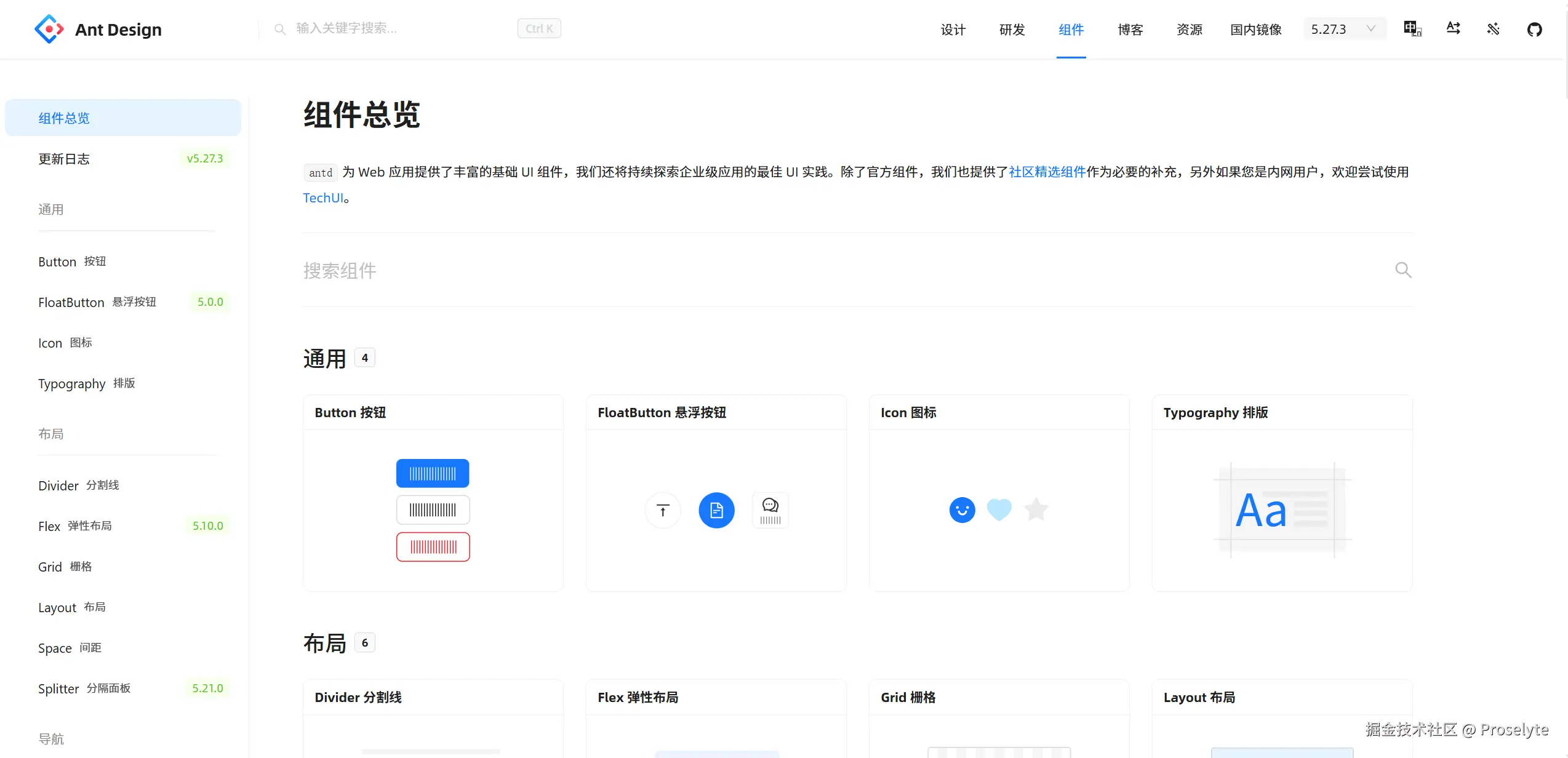Open the Grid 栅格 card
The height and width of the screenshot is (758, 1568).
point(999,719)
